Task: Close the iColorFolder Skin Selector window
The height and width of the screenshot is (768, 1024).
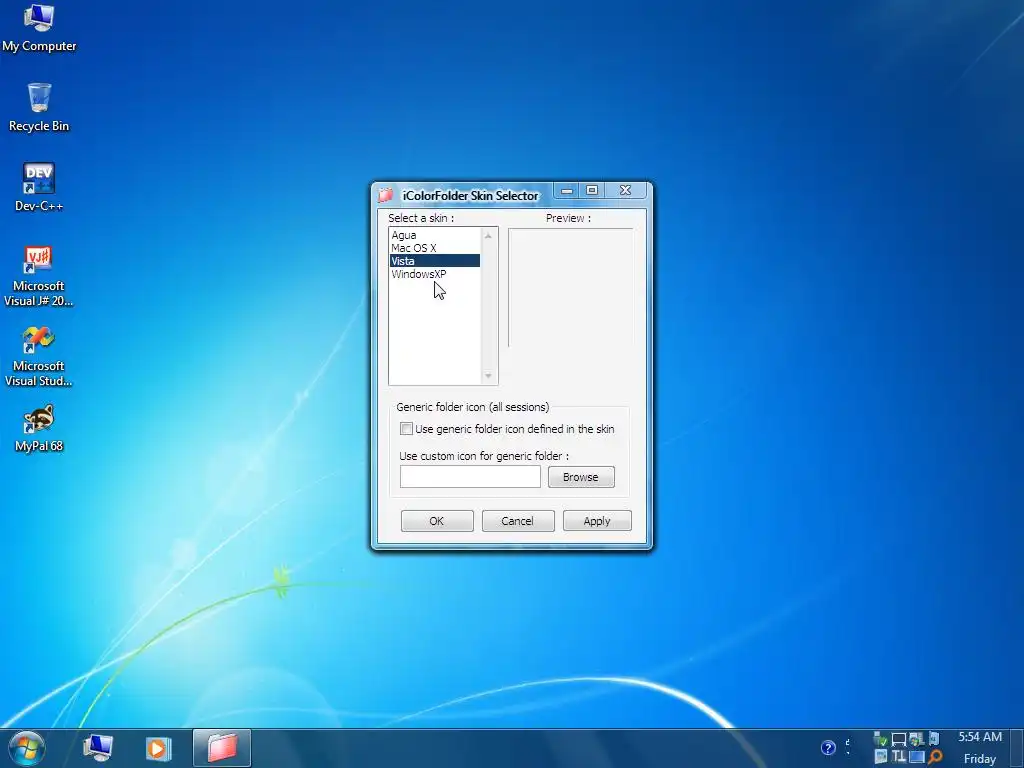Action: [x=625, y=190]
